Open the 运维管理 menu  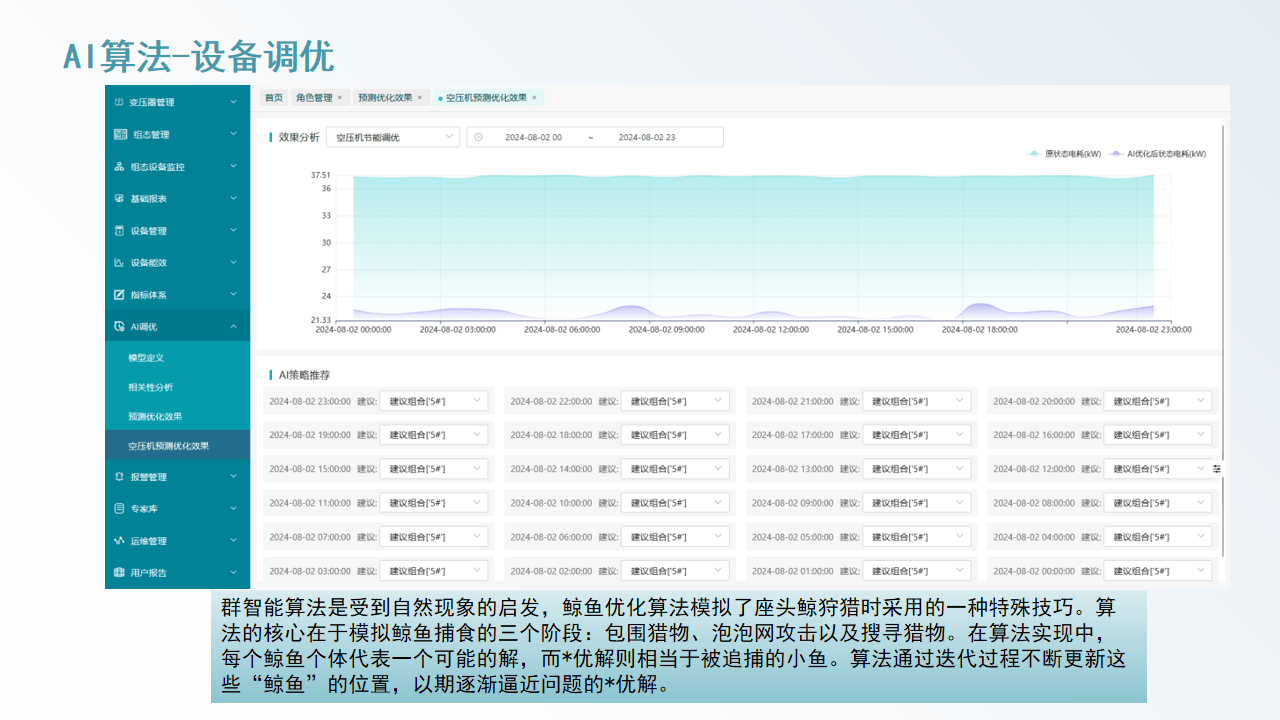[x=177, y=540]
